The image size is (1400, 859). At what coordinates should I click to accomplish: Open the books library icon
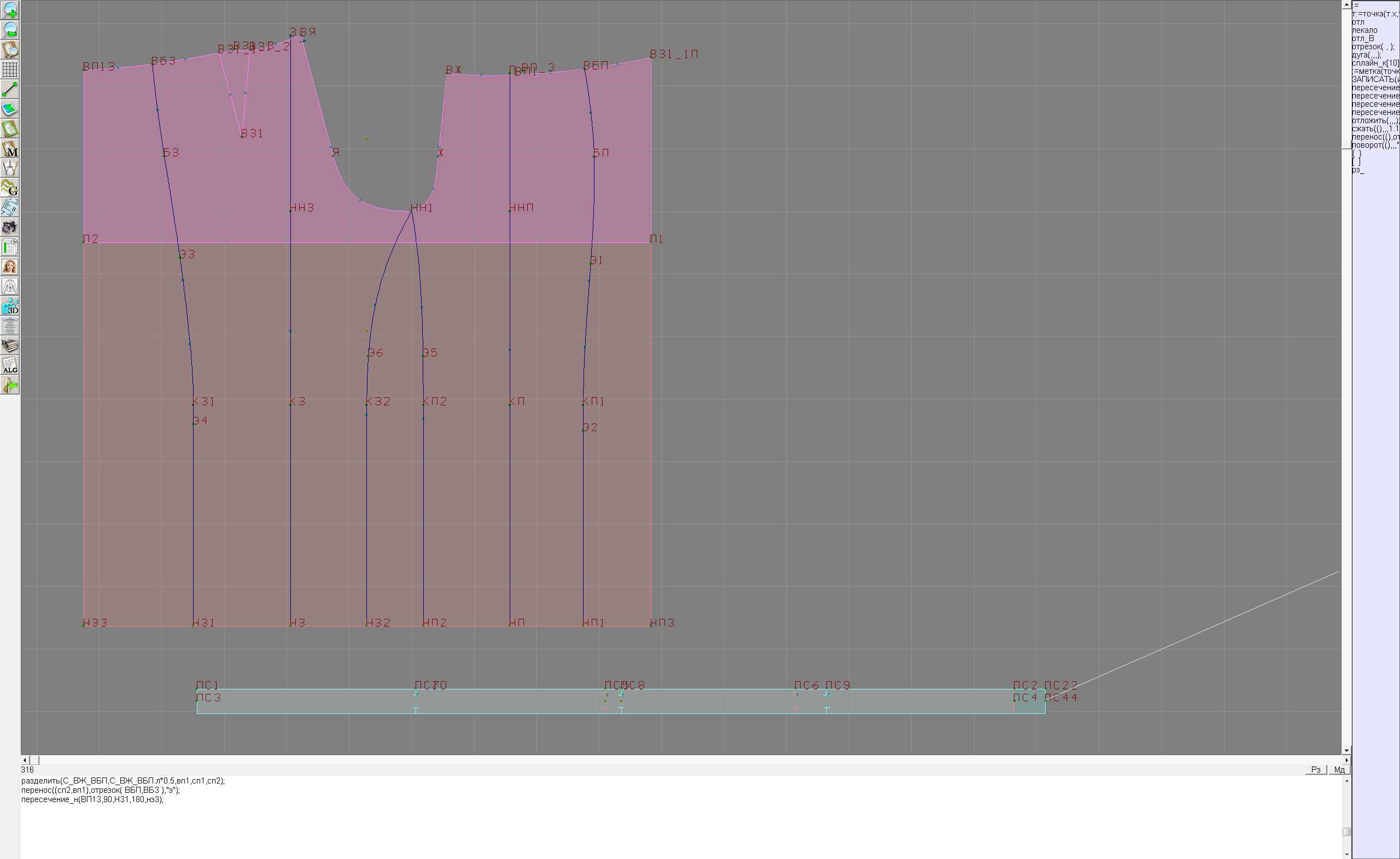pyautogui.click(x=10, y=346)
